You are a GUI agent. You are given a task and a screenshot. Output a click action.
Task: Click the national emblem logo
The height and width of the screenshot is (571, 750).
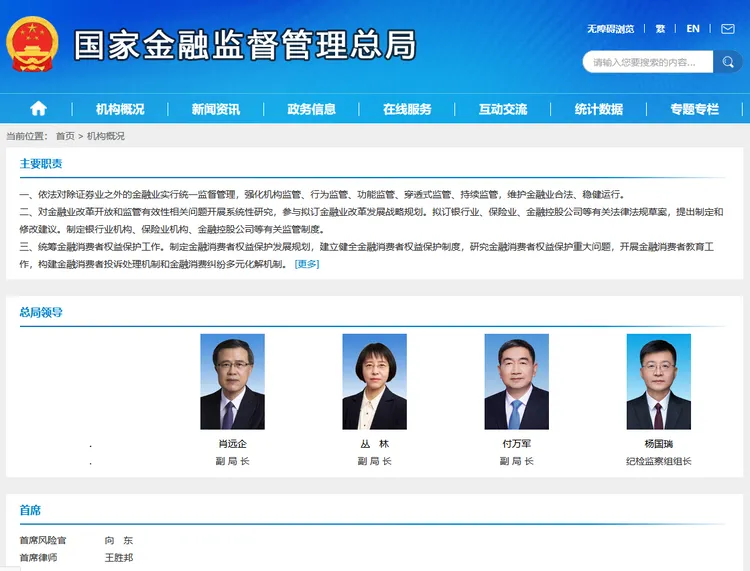tap(32, 44)
